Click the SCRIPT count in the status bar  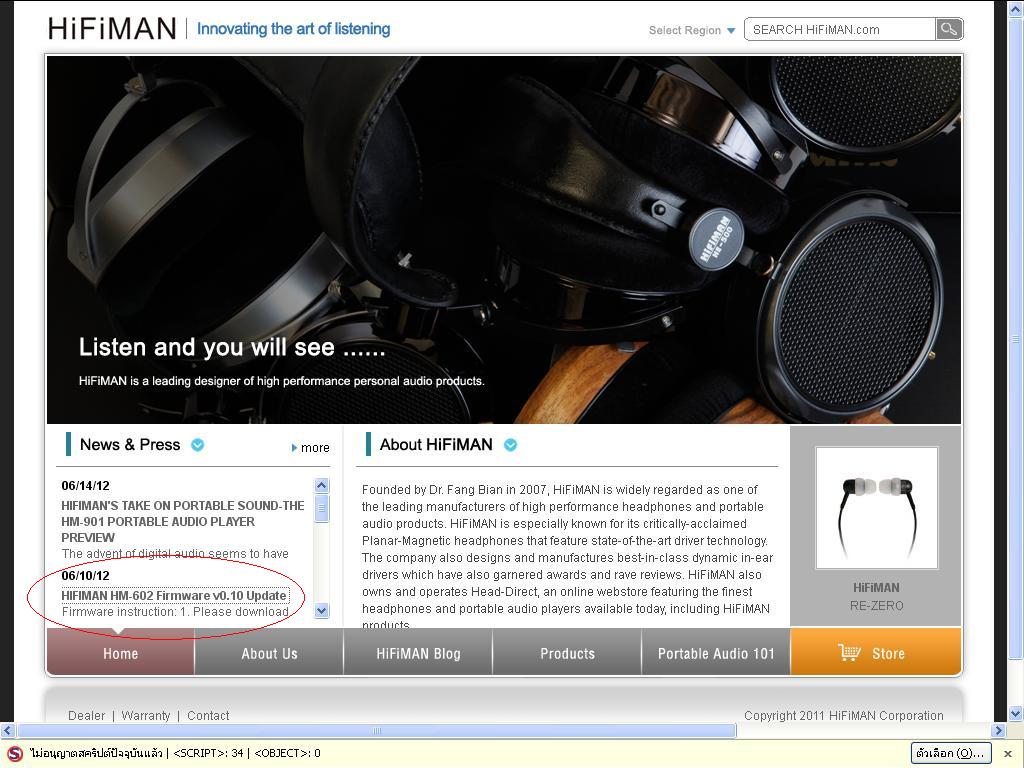(208, 754)
